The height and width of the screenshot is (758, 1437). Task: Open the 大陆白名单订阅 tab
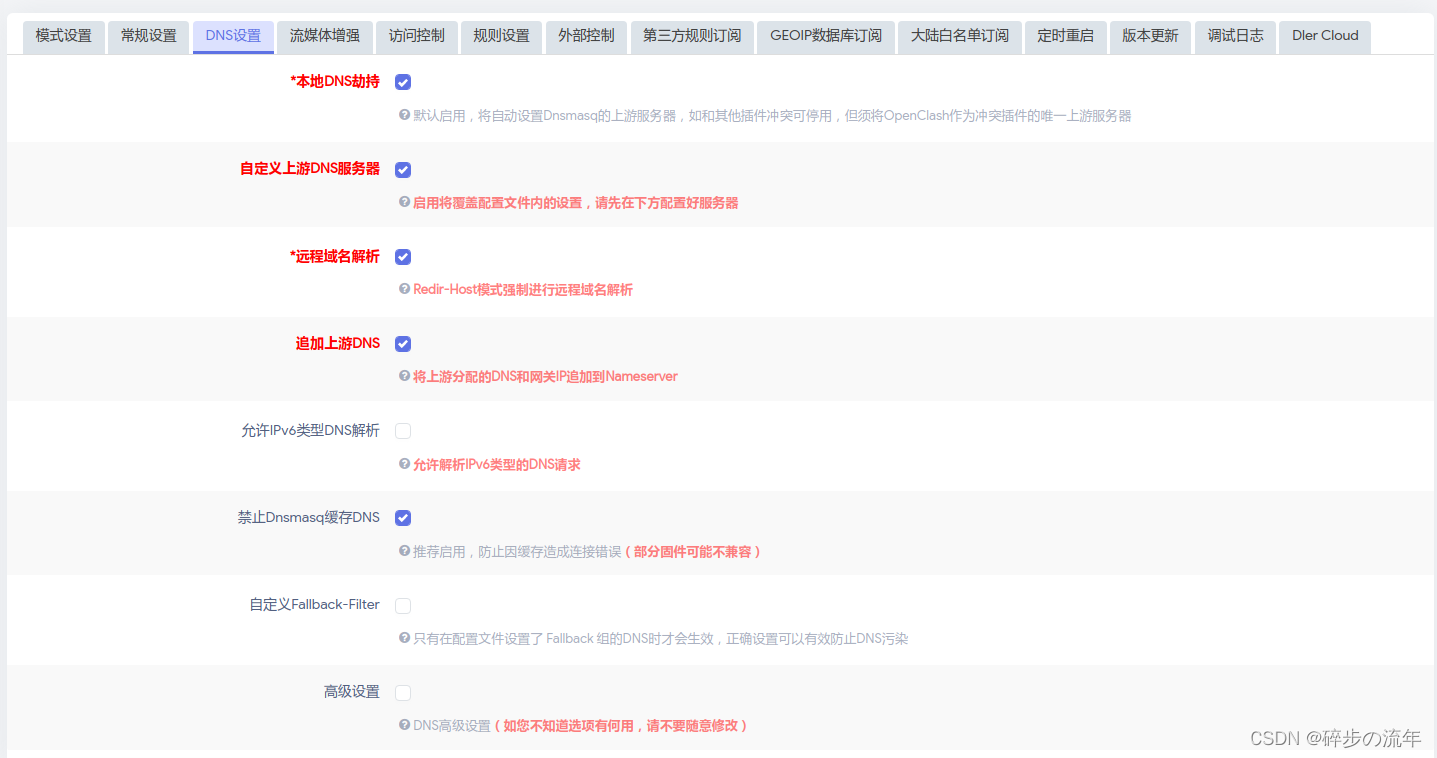tap(960, 36)
